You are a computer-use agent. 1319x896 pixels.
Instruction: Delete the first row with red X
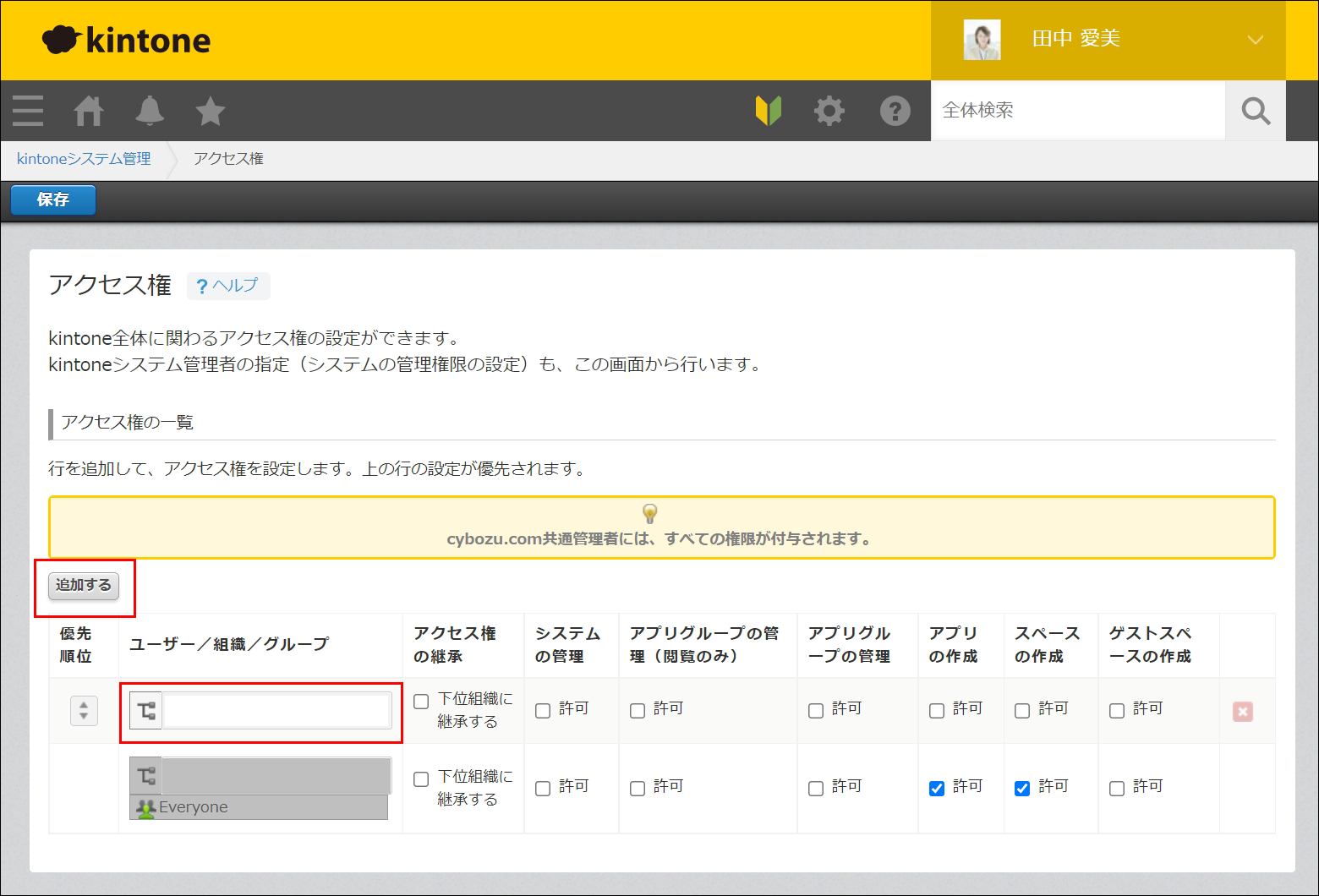[x=1243, y=712]
